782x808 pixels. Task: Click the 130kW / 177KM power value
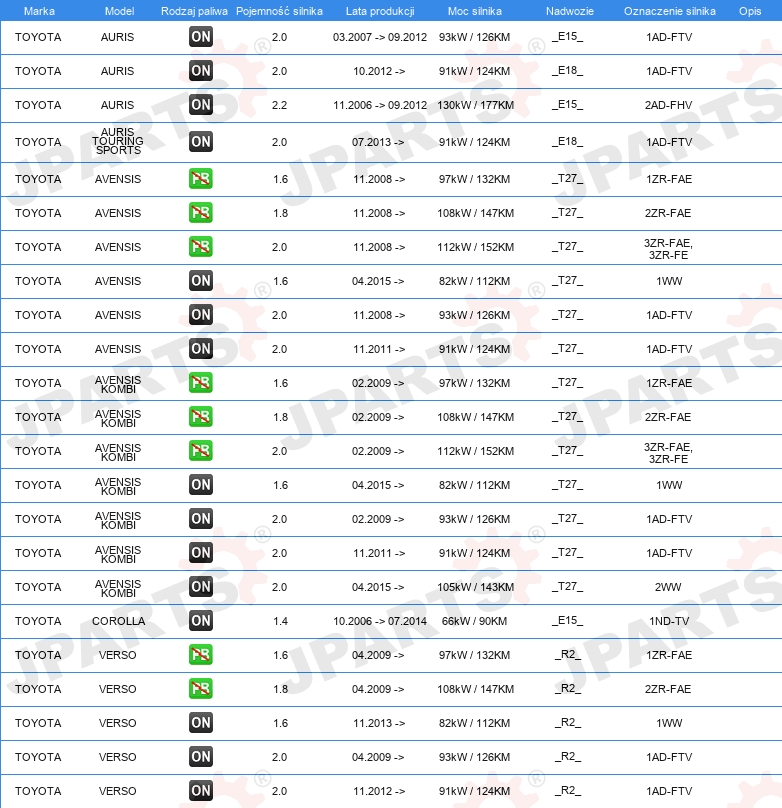[x=475, y=105]
